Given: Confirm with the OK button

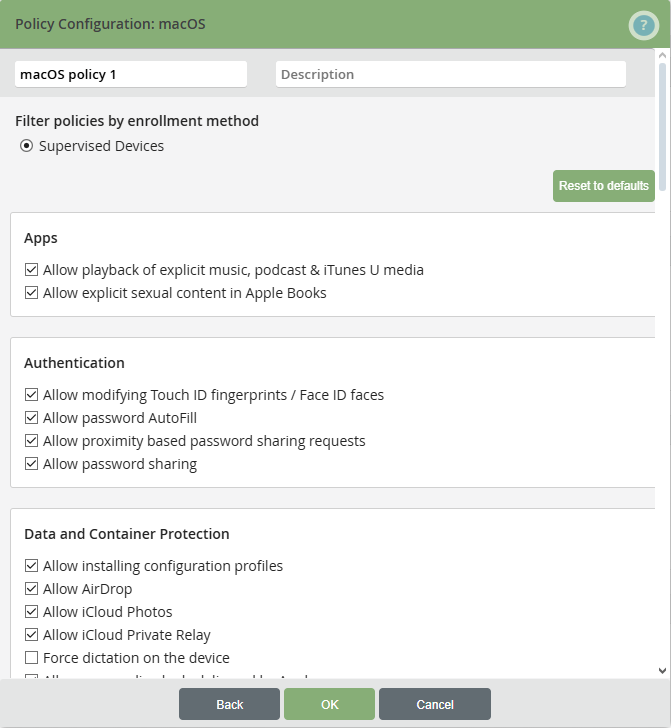Looking at the screenshot, I should (x=329, y=704).
